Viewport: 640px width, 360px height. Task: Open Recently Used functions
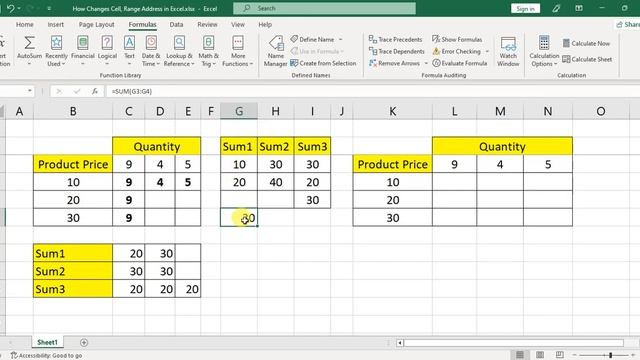click(56, 51)
